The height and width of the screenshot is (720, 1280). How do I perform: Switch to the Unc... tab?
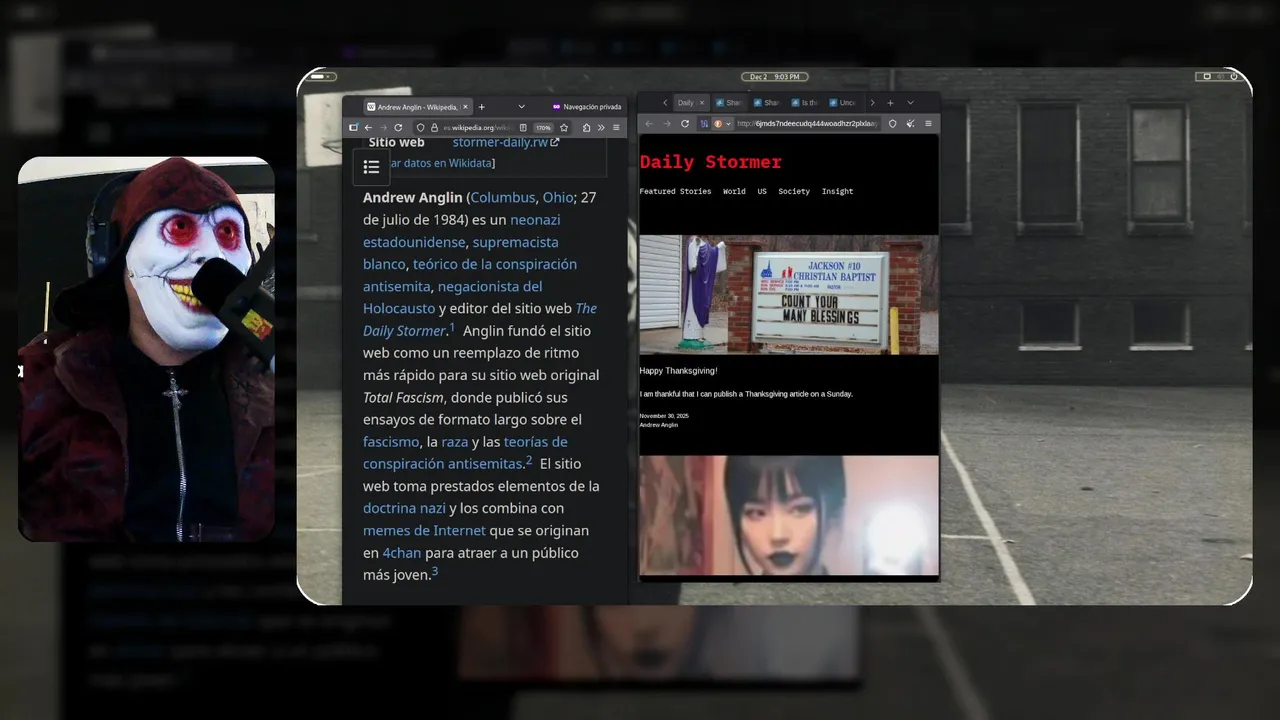pos(844,103)
